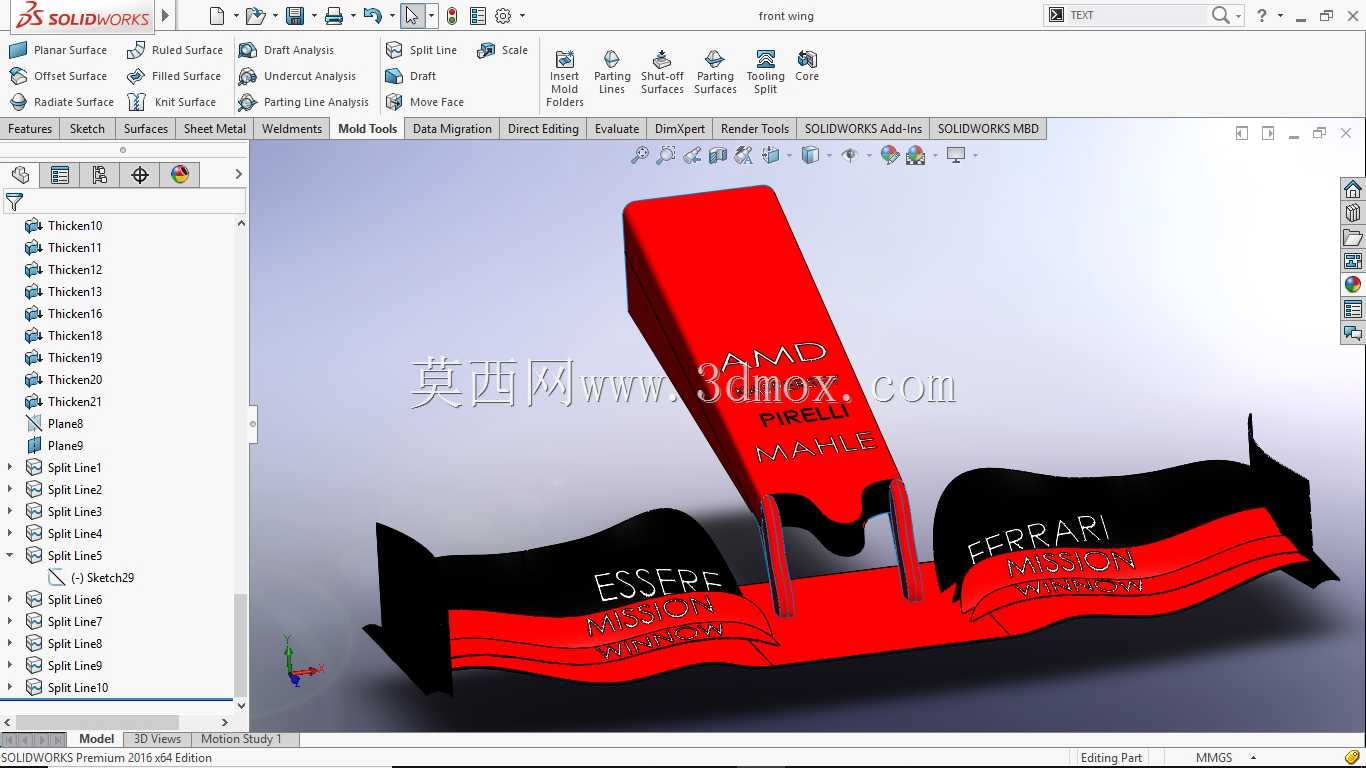Viewport: 1366px width, 768px height.
Task: Click the Undo icon
Action: click(x=372, y=16)
